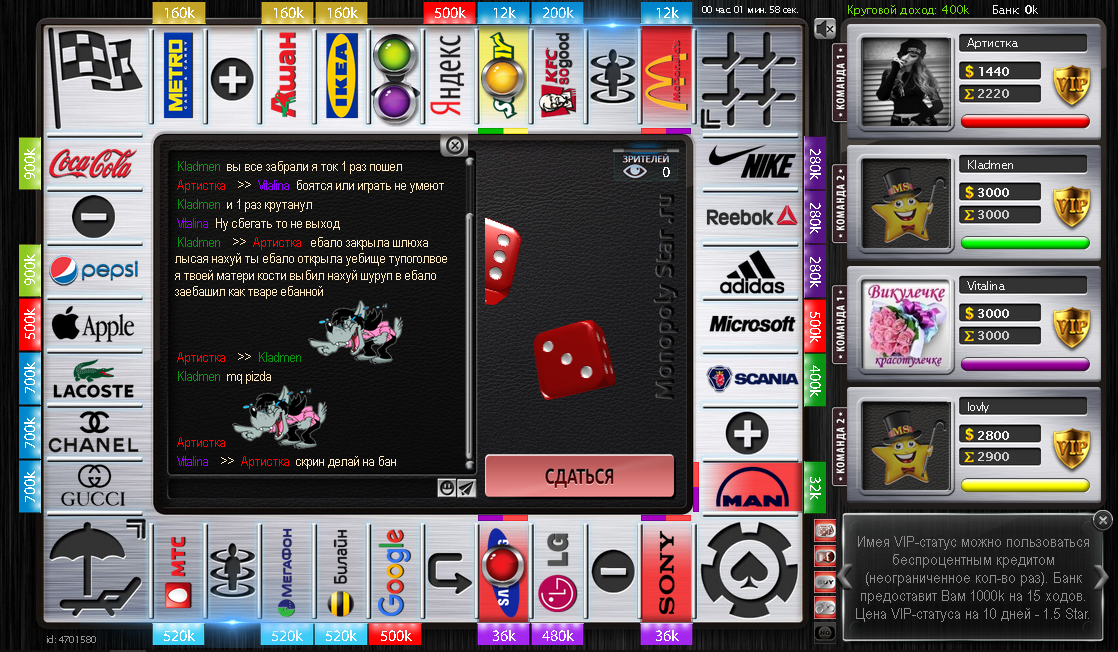Click Артистка's VIP shield badge

[x=1071, y=86]
